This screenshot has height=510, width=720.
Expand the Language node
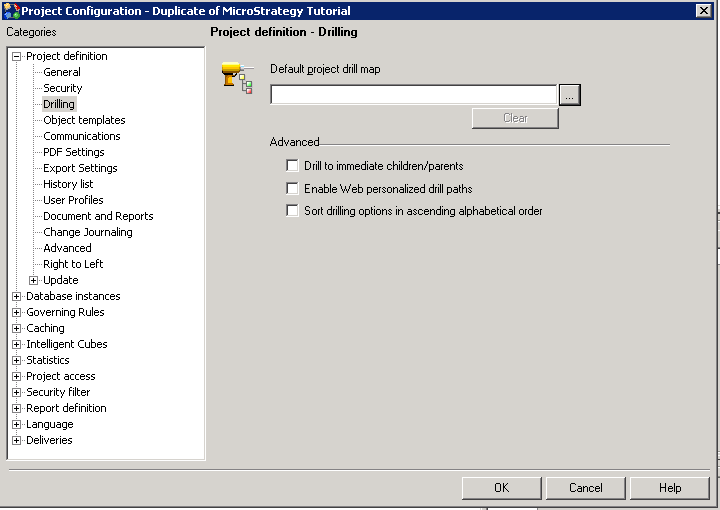17,425
